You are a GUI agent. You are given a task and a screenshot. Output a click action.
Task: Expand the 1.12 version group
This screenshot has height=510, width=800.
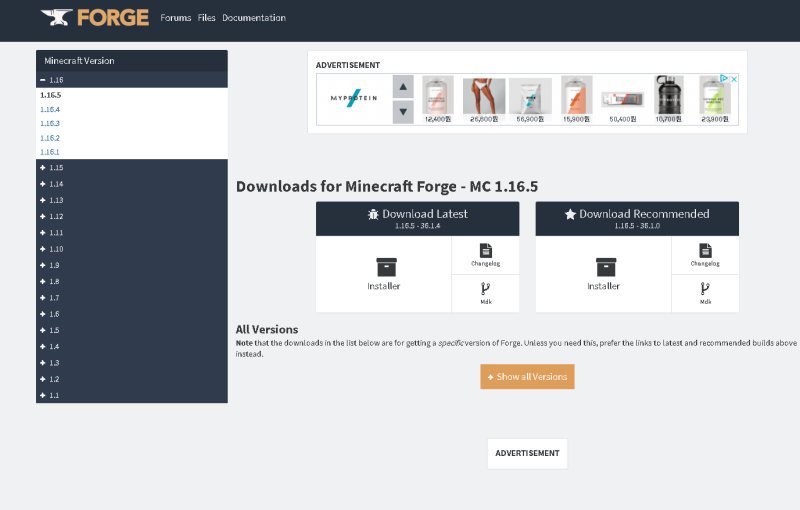132,217
